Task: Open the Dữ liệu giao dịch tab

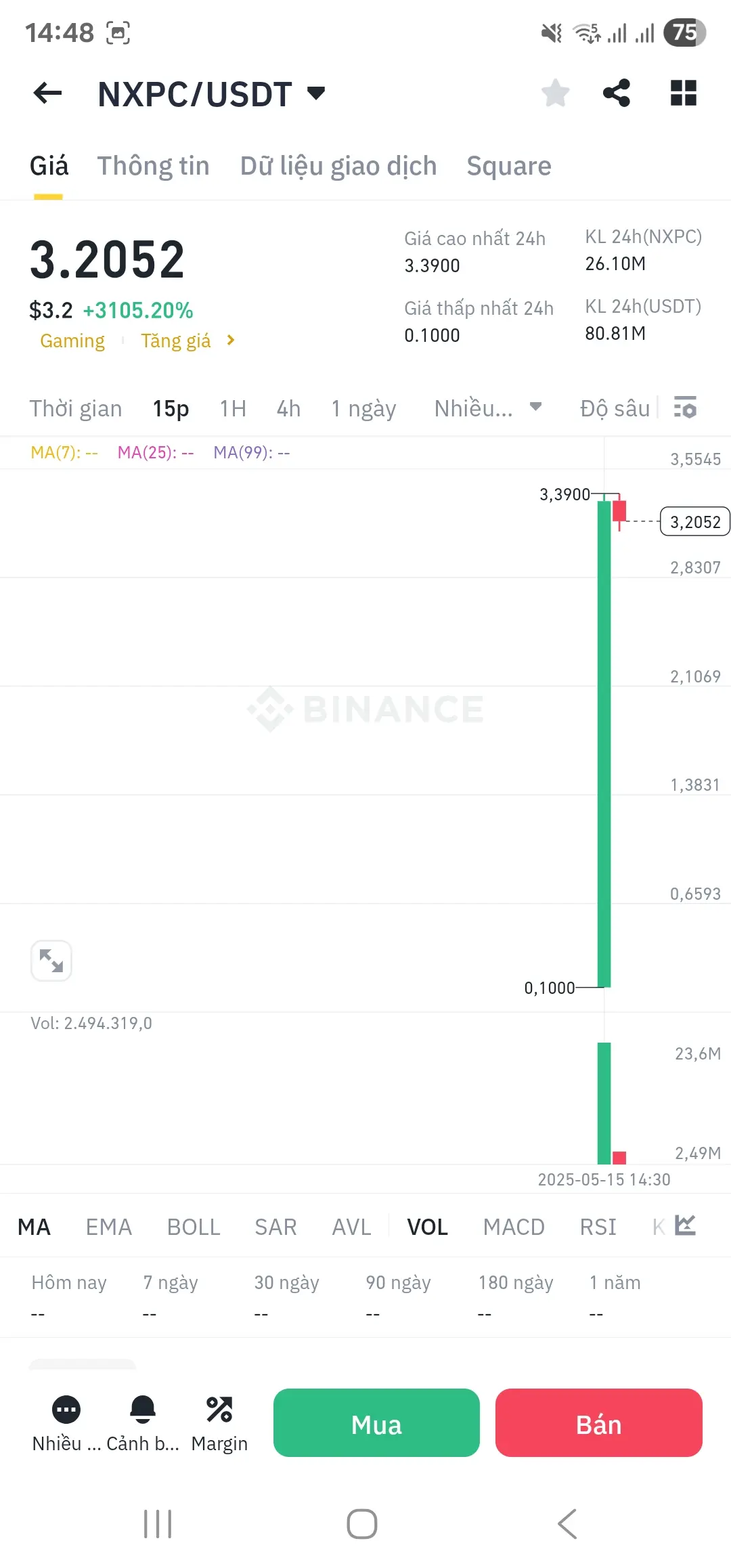Action: 338,166
